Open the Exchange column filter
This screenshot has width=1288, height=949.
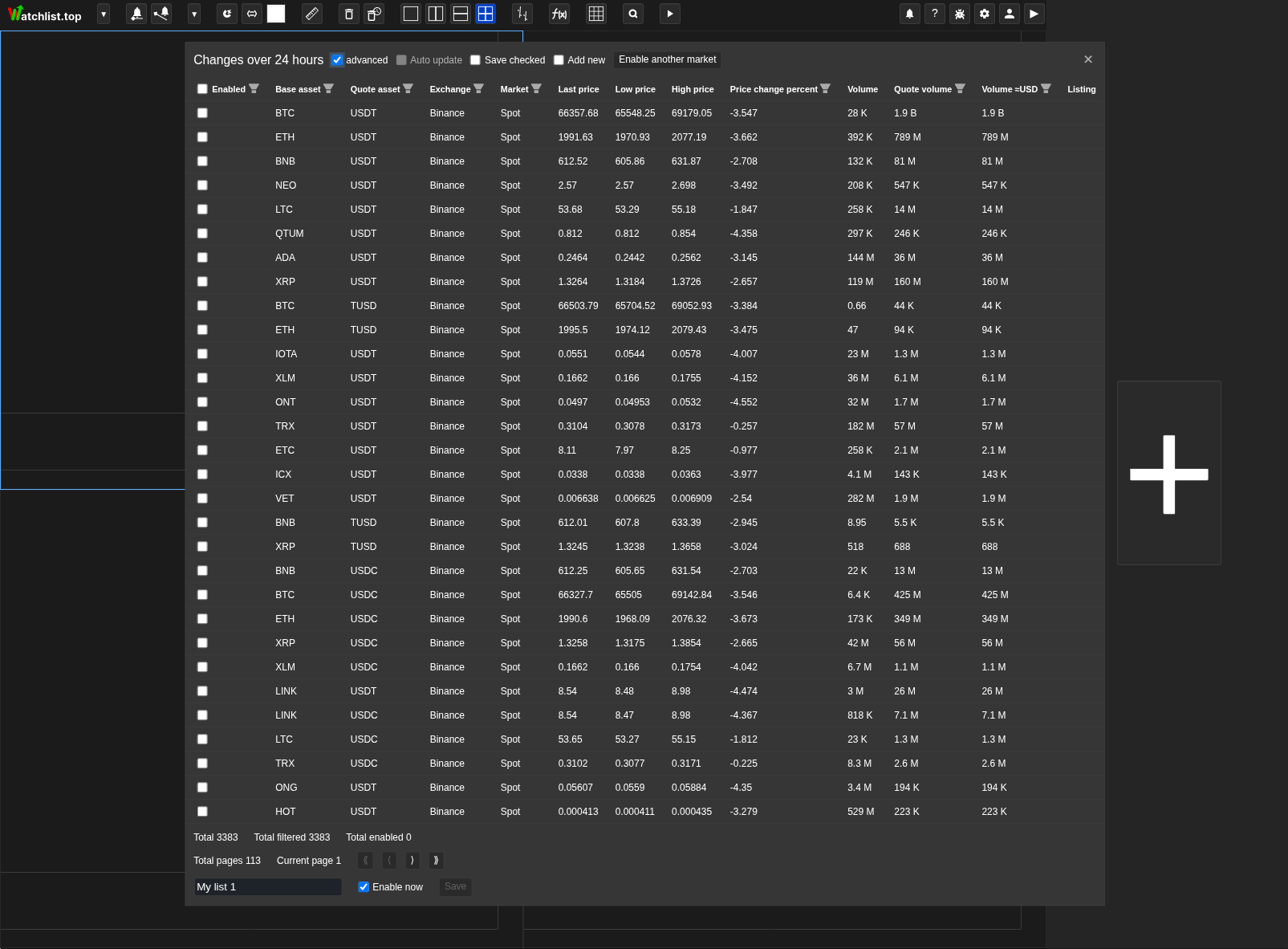[478, 88]
